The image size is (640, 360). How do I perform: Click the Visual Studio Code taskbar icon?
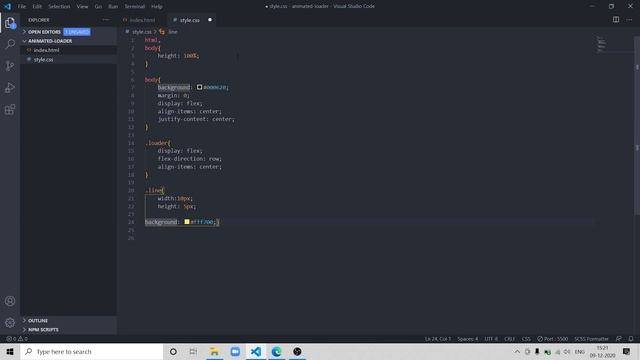(256, 351)
